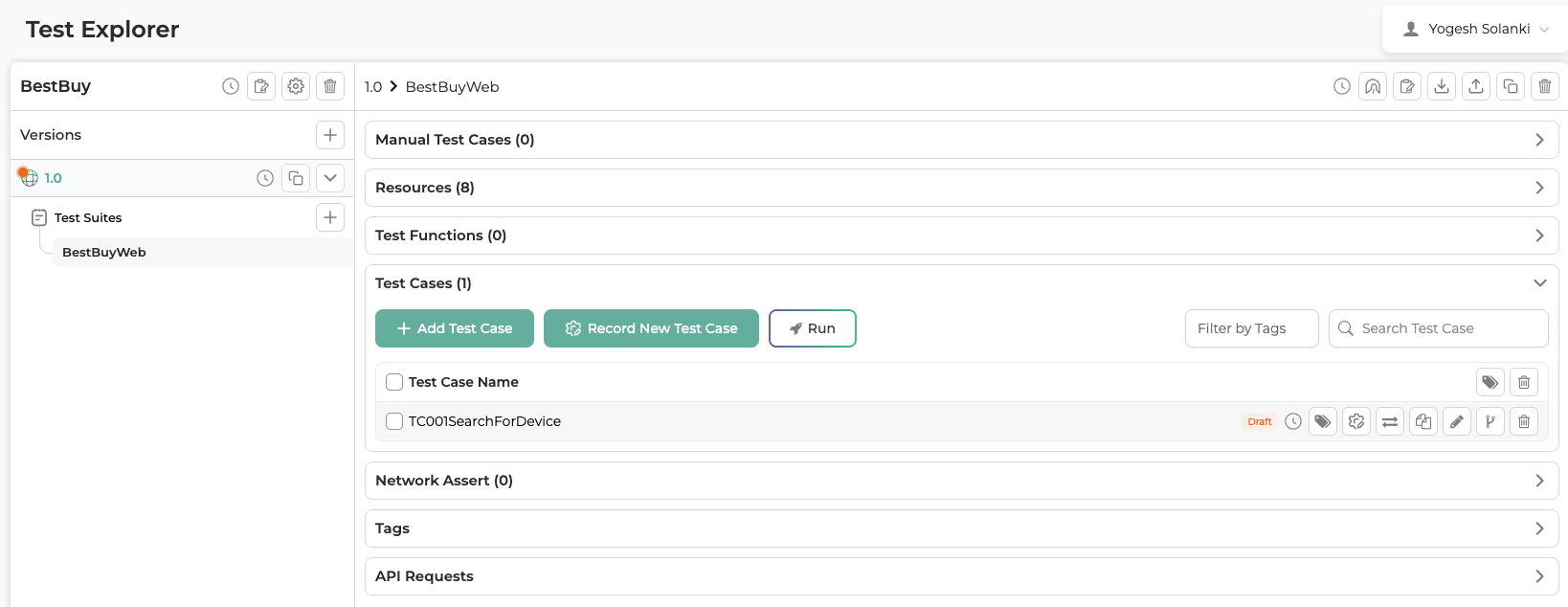
Task: Copy the BestBuyWeb suite
Action: (x=1511, y=86)
